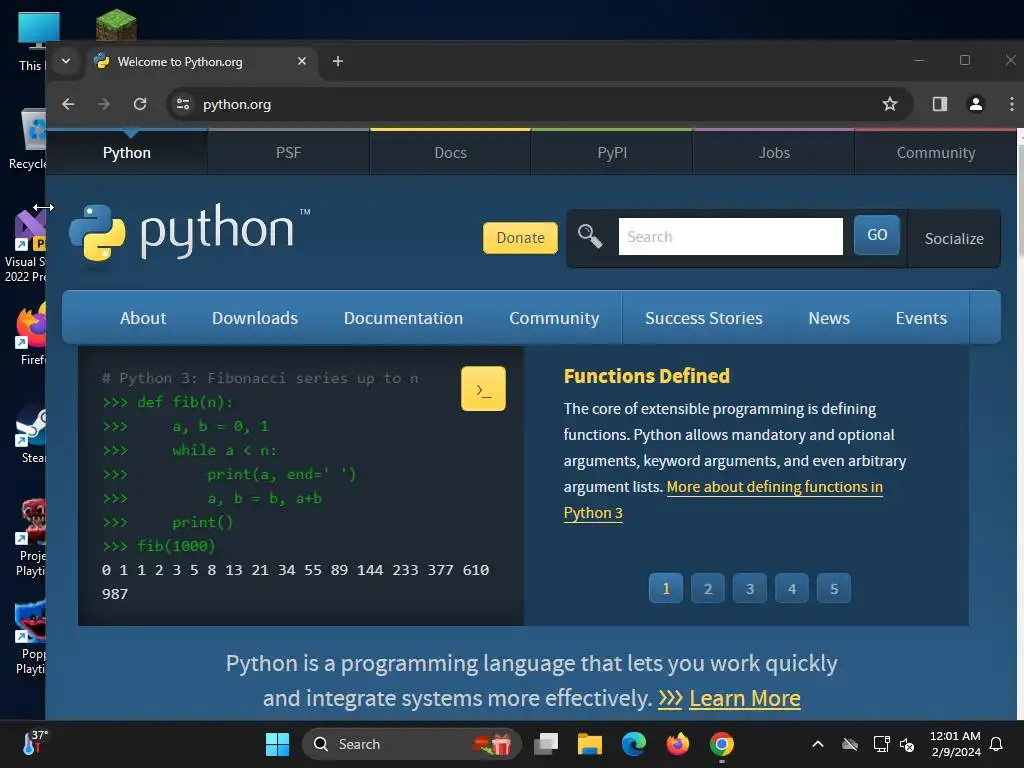The width and height of the screenshot is (1024, 768).
Task: Reload the python.org page
Action: coord(140,104)
